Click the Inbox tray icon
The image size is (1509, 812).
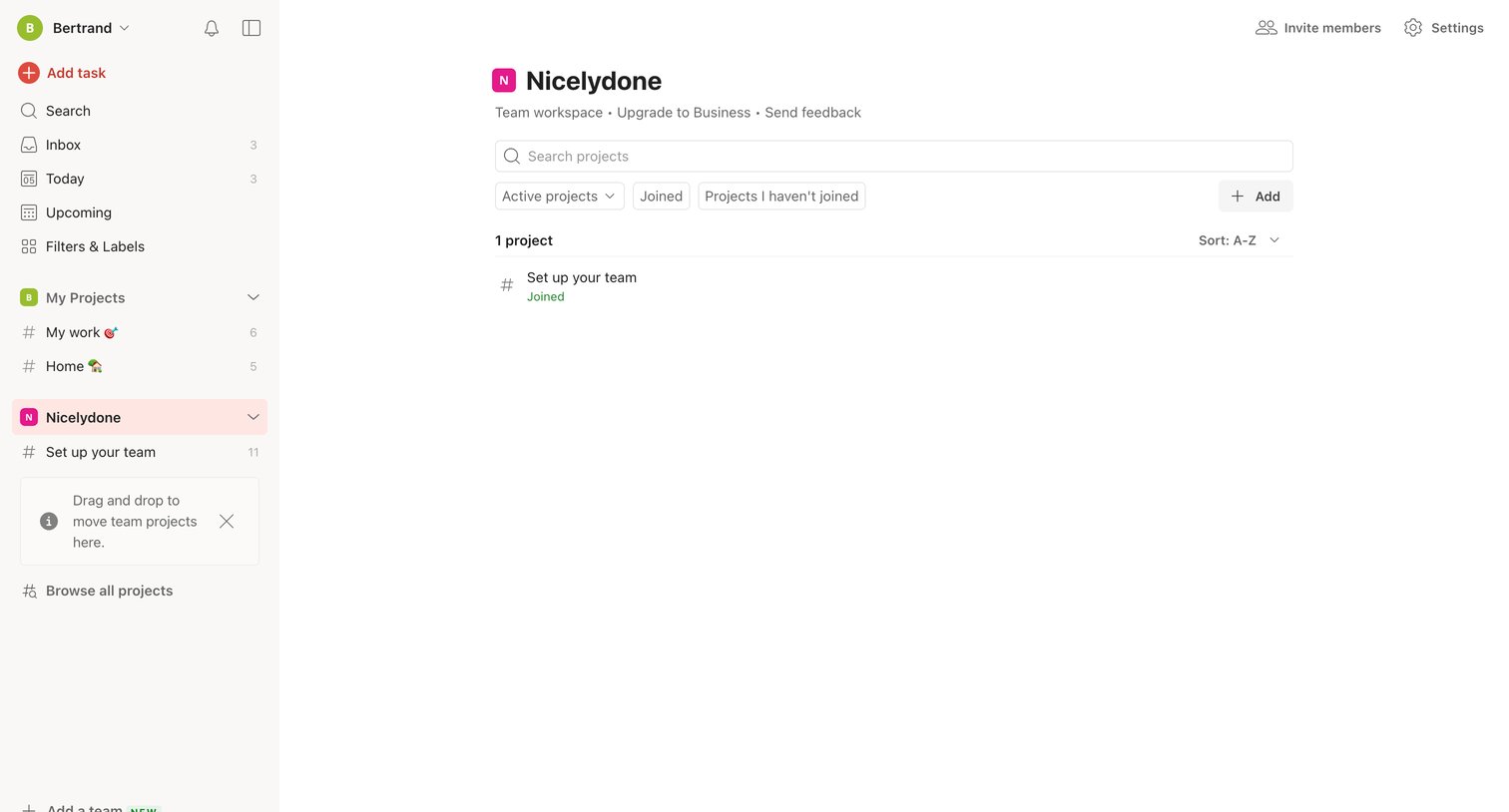29,145
